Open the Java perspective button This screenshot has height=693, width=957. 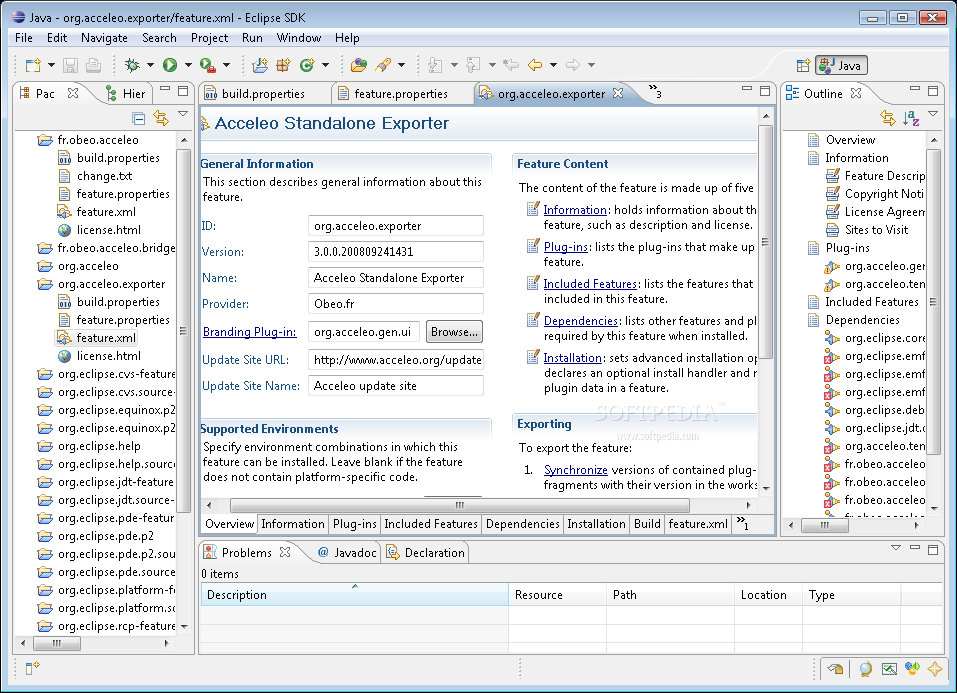841,65
